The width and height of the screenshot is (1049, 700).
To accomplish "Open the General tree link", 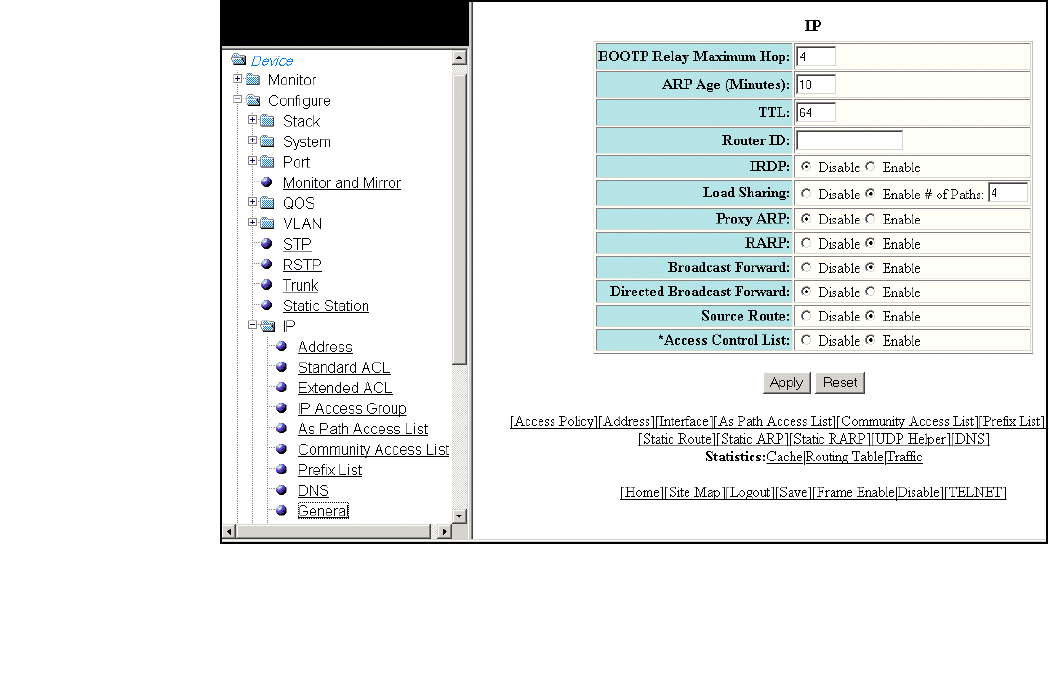I will pos(323,511).
